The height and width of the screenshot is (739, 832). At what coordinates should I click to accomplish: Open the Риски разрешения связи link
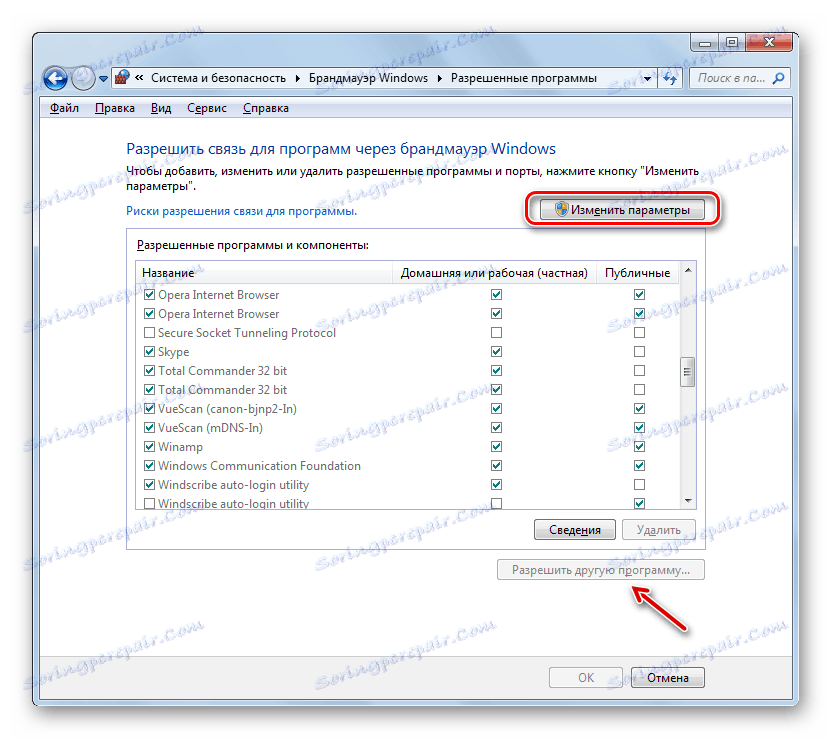(x=241, y=211)
